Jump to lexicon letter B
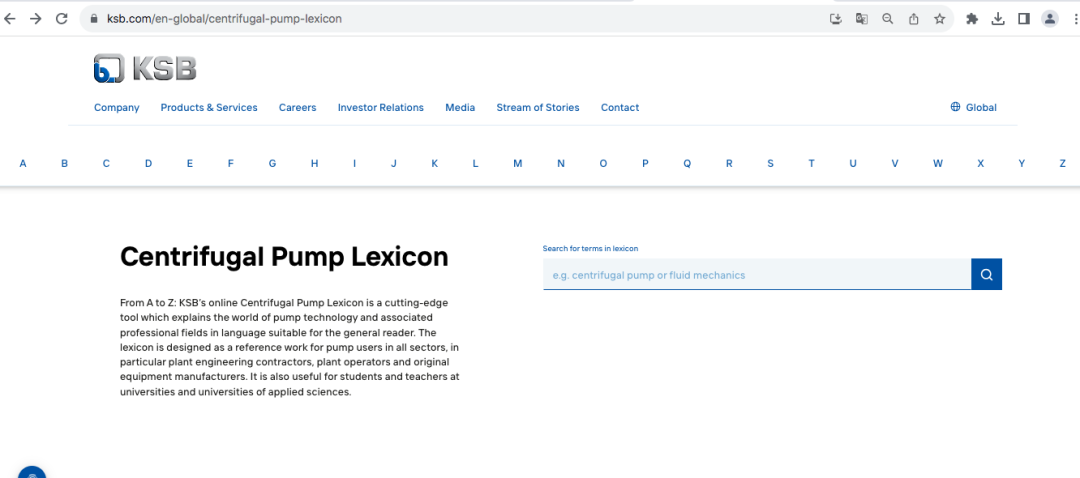 (x=64, y=163)
